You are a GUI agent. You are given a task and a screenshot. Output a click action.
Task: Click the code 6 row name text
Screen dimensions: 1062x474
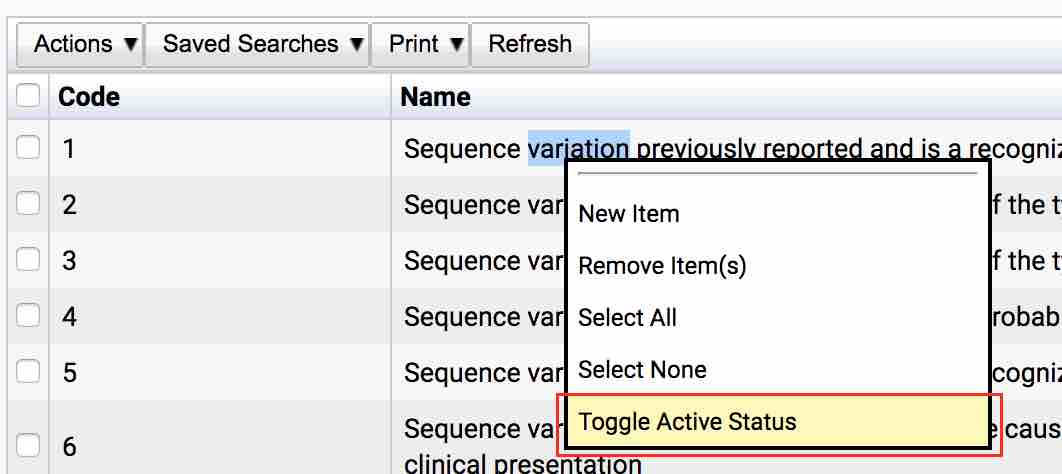pyautogui.click(x=478, y=431)
